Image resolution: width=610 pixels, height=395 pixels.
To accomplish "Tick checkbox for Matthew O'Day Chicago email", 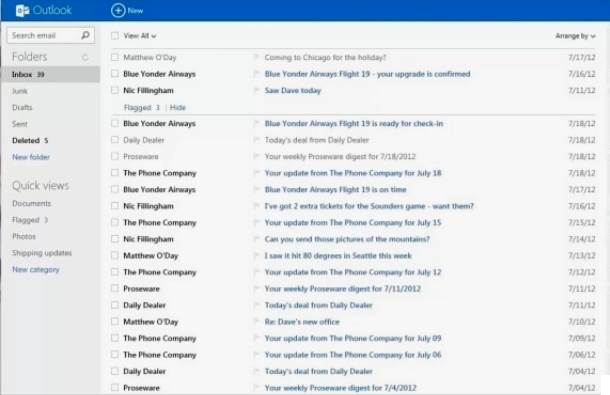I will pyautogui.click(x=115, y=57).
